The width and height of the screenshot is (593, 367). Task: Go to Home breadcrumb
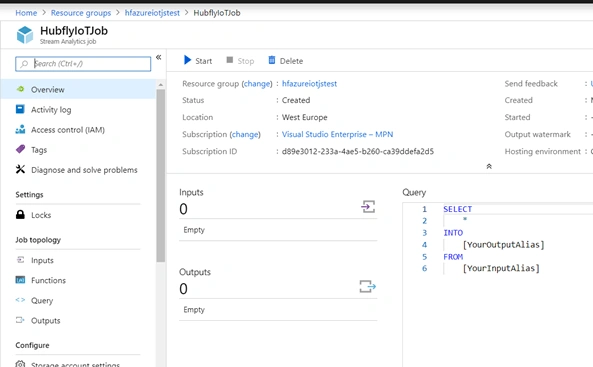(26, 13)
